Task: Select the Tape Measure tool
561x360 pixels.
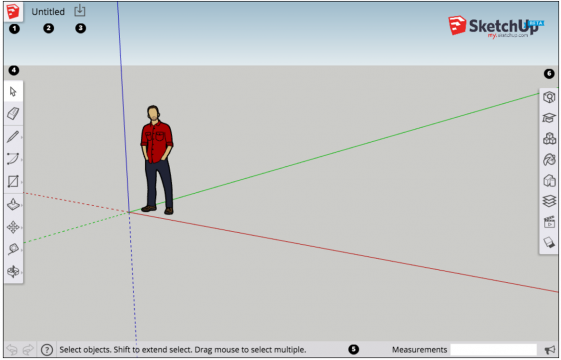Action: [x=13, y=249]
